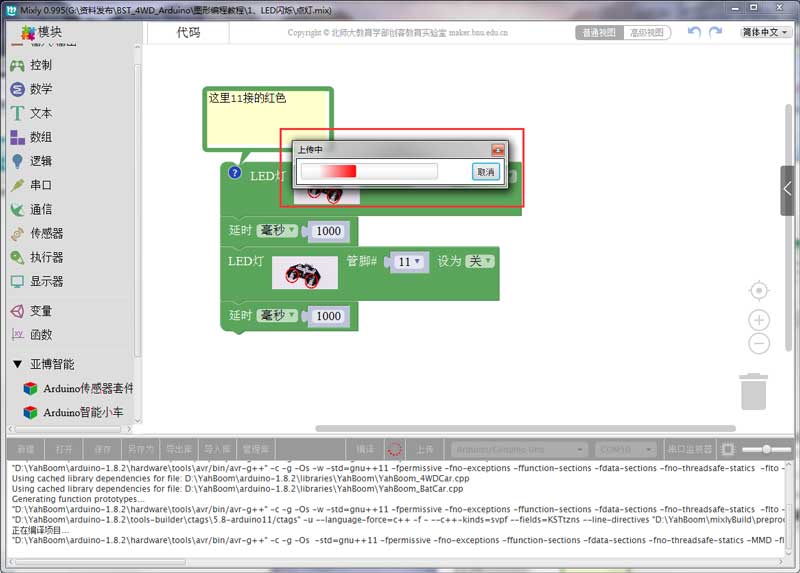Click the upload progress bar
Image resolution: width=800 pixels, height=573 pixels.
click(369, 172)
